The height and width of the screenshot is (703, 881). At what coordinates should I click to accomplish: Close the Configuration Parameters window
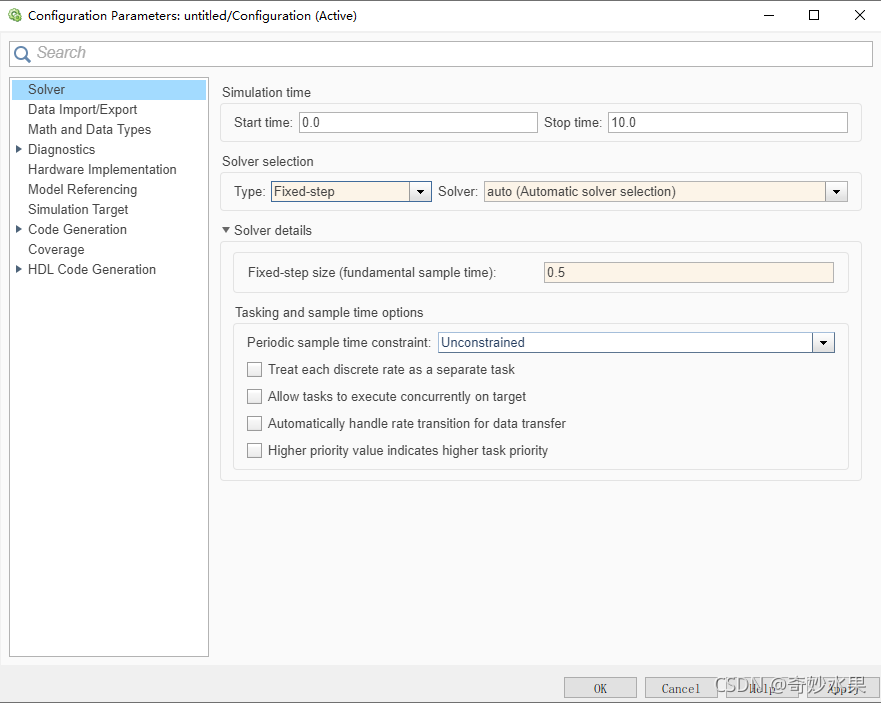click(860, 15)
